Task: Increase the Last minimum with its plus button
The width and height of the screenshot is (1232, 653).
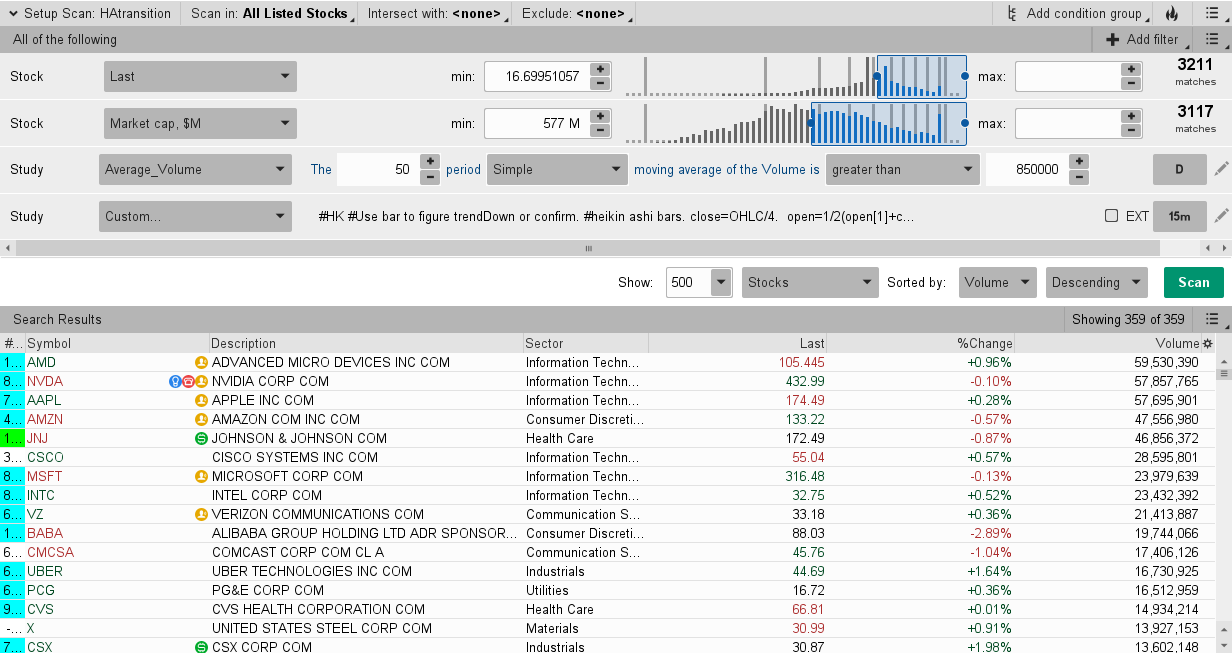Action: pos(600,69)
